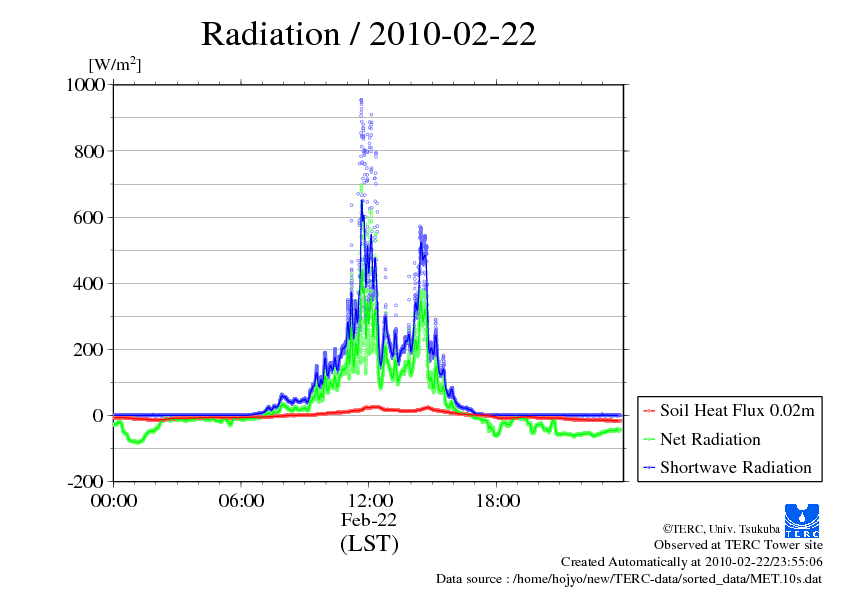Click the 'Soil Heat Flux 0.02m' legend text
Screen dimensions: 842x595
click(x=737, y=411)
